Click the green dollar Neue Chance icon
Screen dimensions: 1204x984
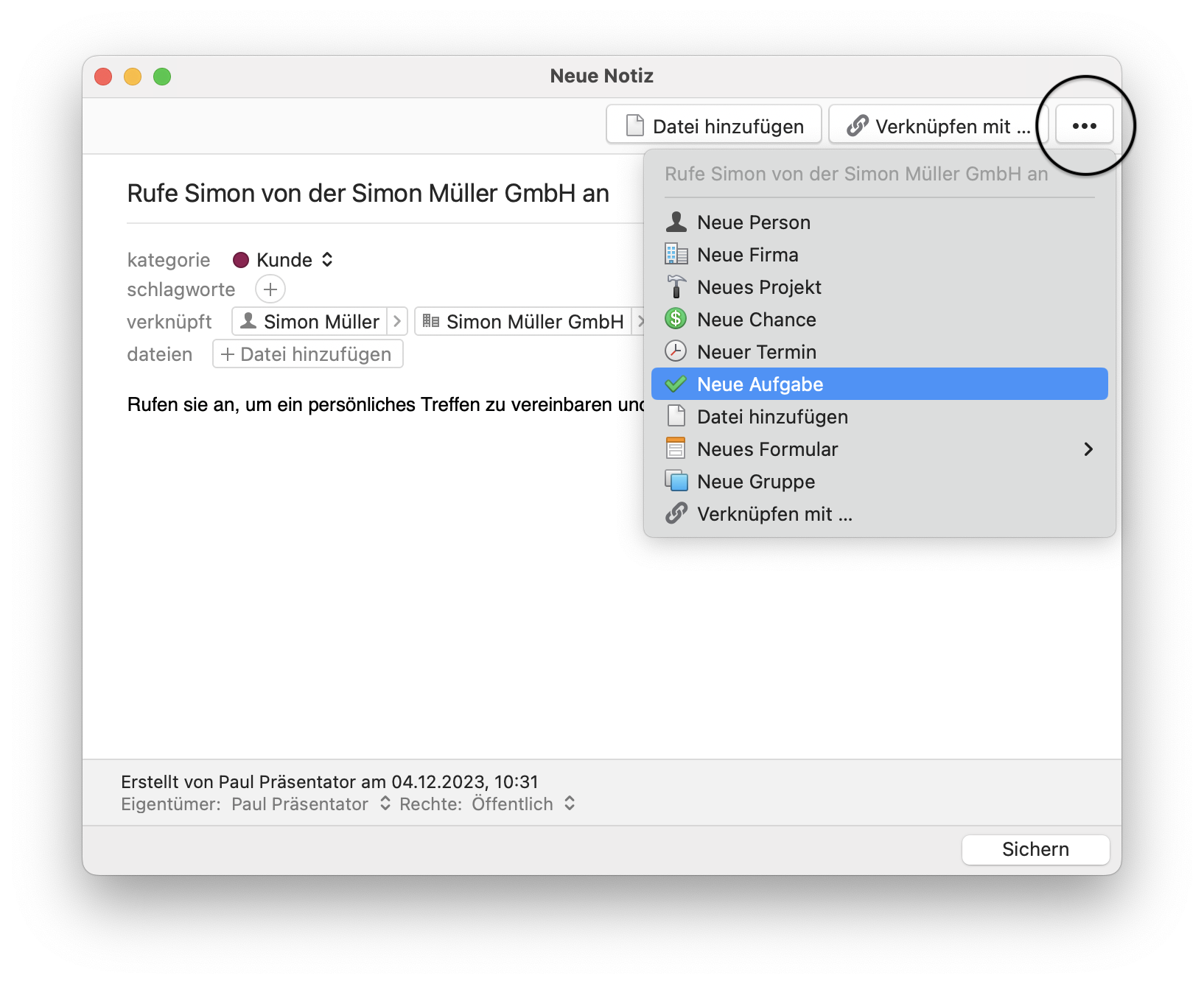[x=676, y=319]
